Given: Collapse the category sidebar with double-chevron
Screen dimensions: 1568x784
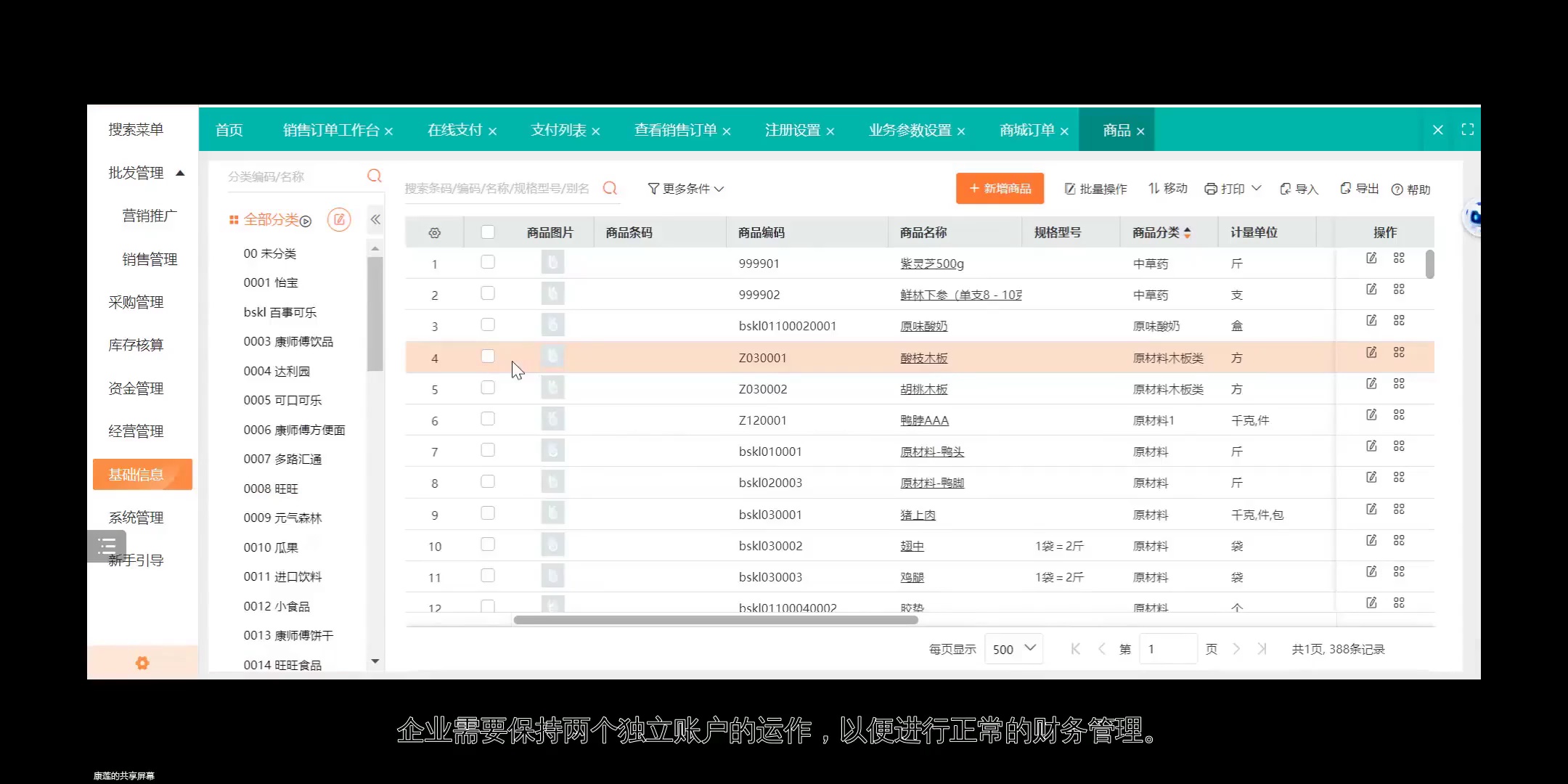Looking at the screenshot, I should click(375, 219).
